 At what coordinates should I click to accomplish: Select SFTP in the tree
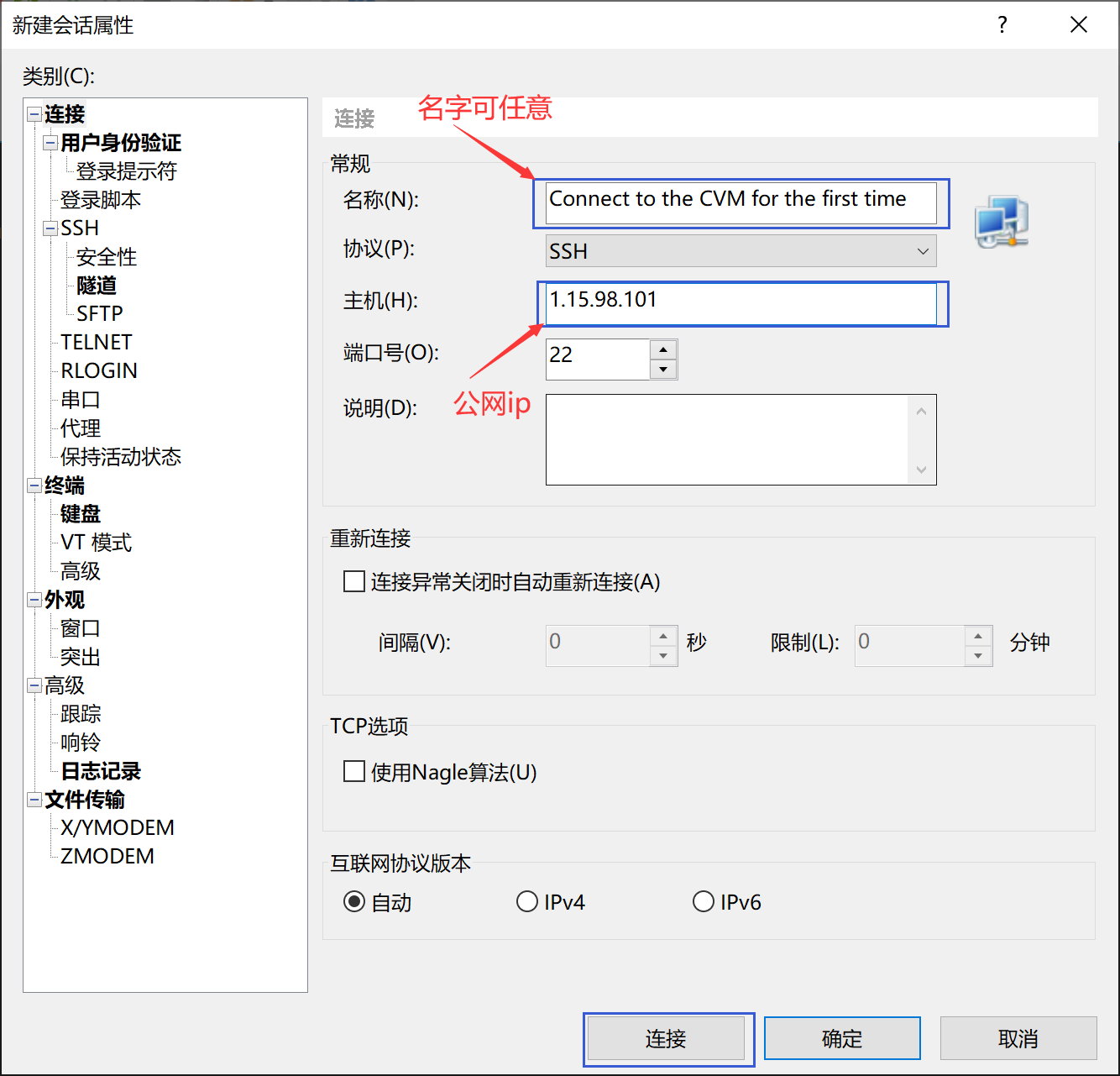[100, 313]
